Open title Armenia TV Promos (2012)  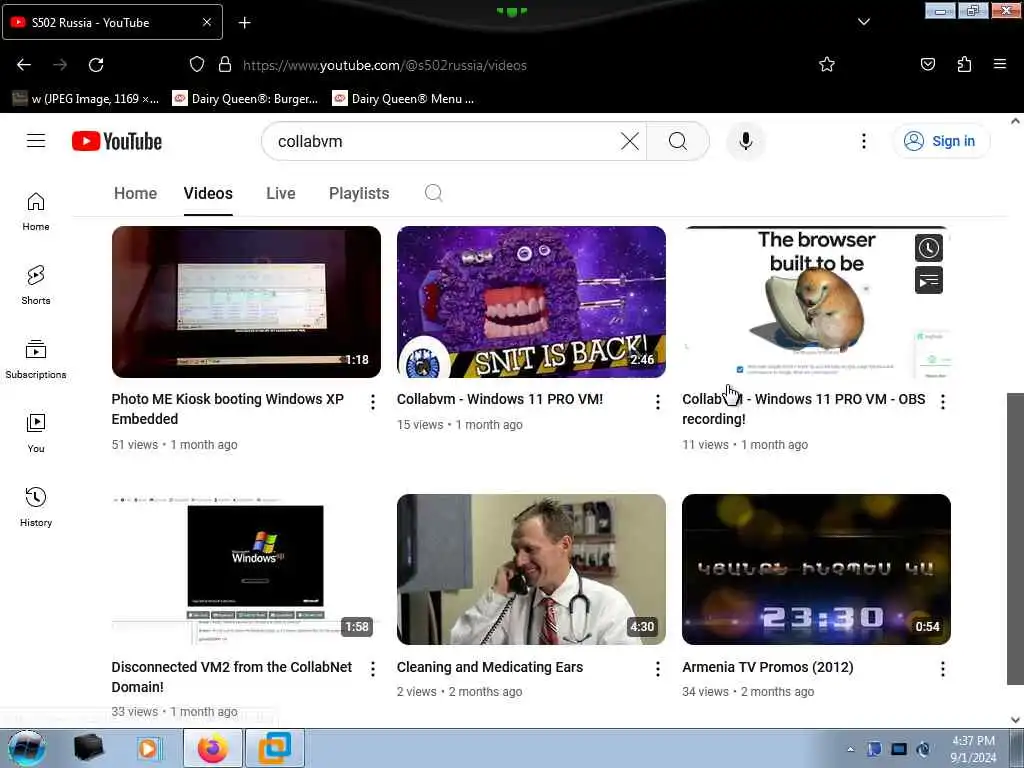767,667
